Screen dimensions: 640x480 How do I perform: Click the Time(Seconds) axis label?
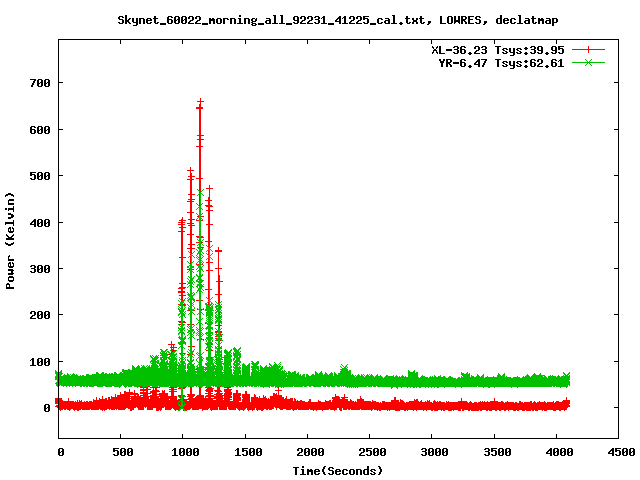pos(338,471)
